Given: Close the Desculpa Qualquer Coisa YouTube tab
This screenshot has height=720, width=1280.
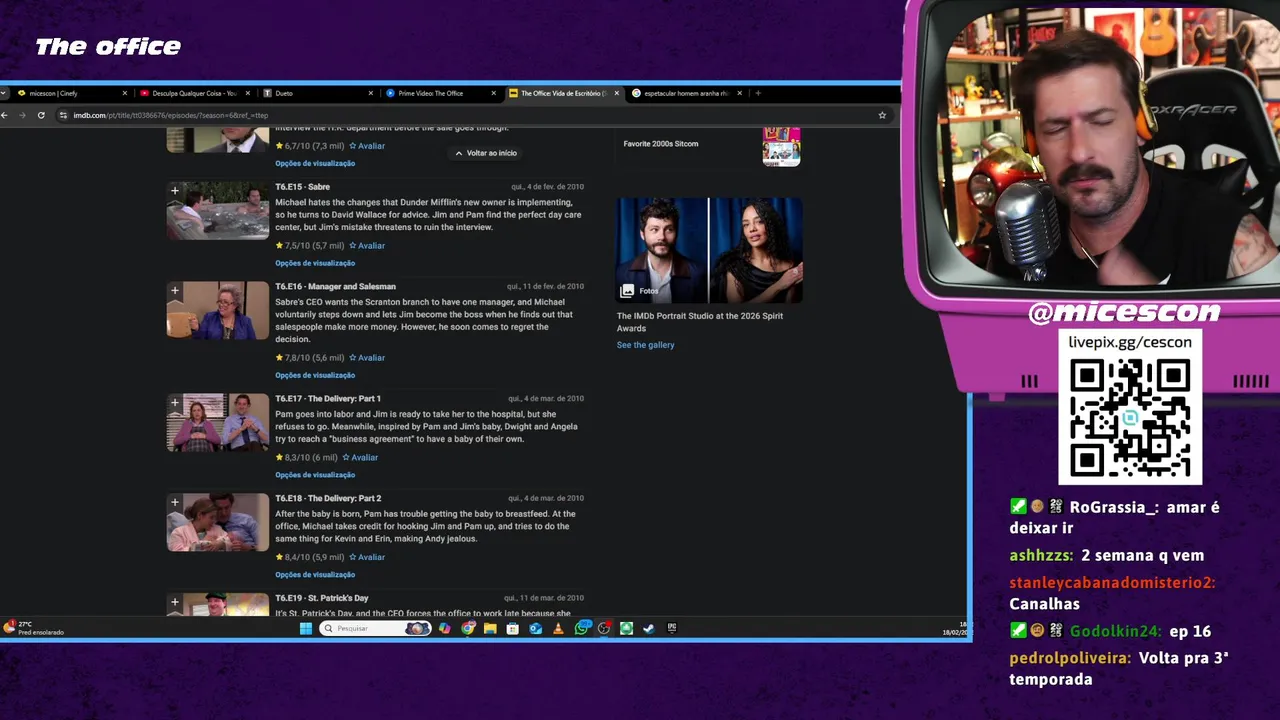Looking at the screenshot, I should [x=248, y=93].
